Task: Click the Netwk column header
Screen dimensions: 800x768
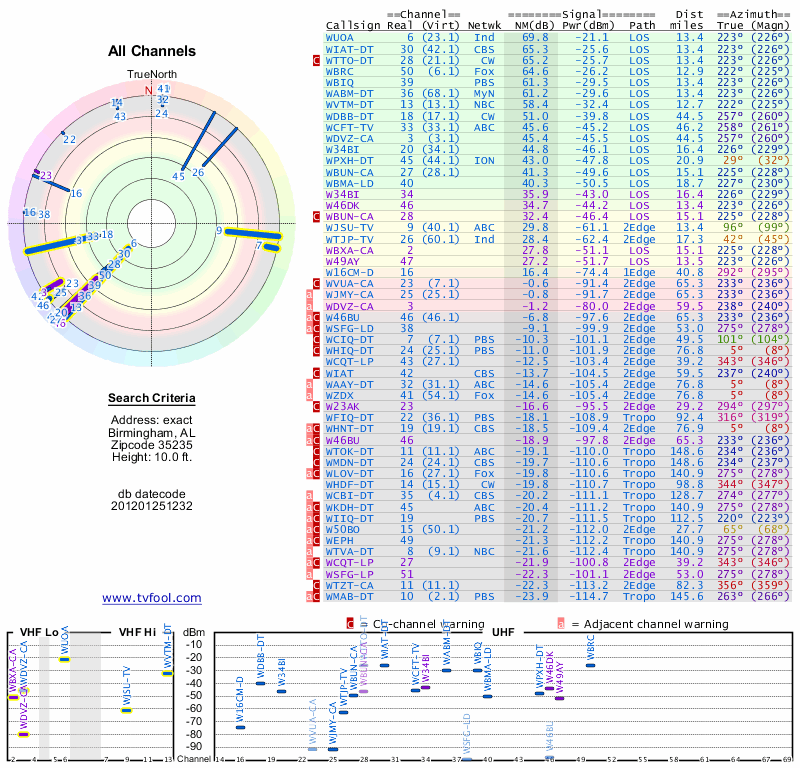Action: click(485, 26)
